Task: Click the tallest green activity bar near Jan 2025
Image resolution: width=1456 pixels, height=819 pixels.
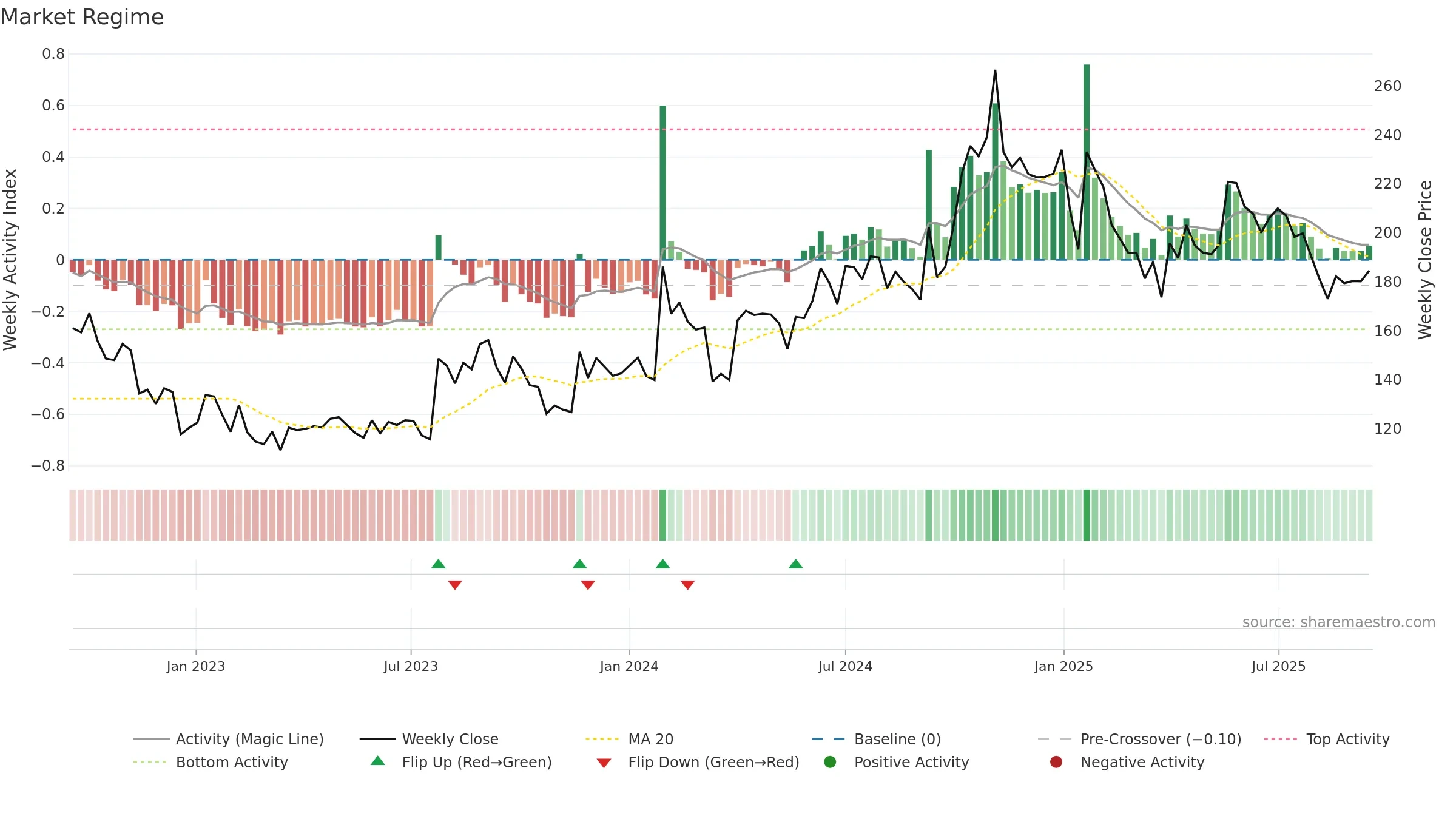Action: pos(1087,162)
